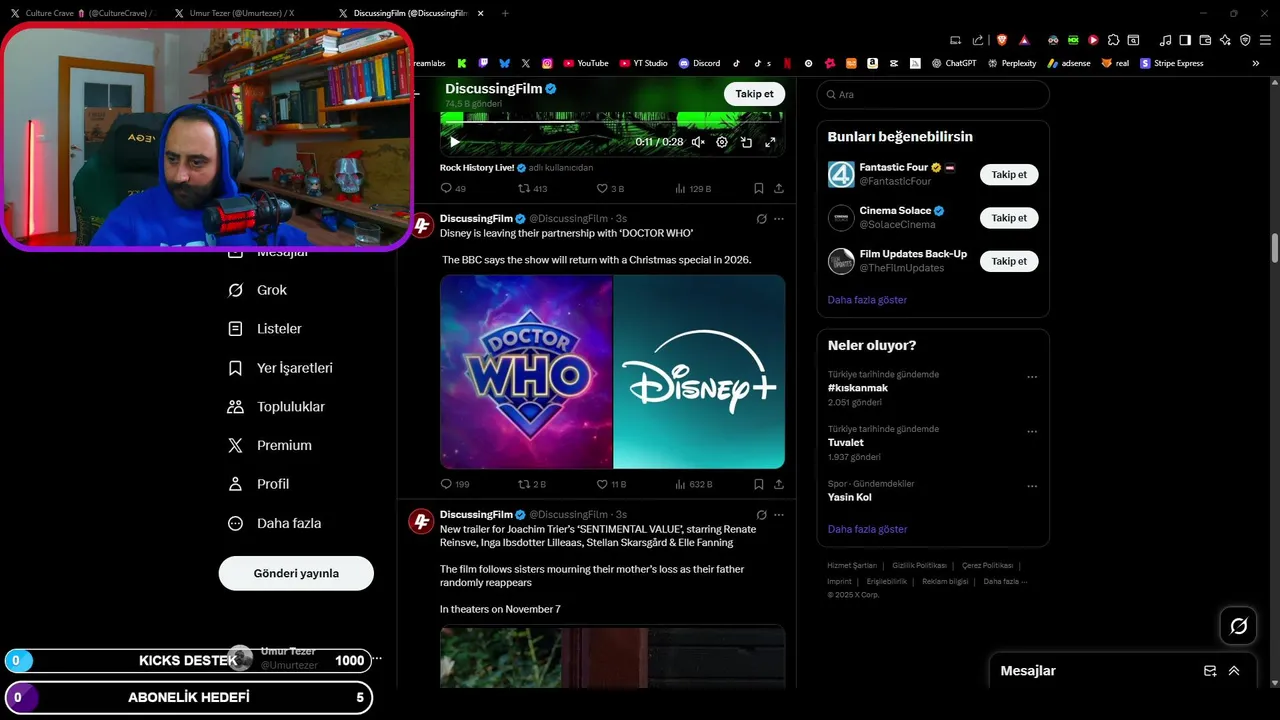Screen dimensions: 1280x720
Task: Open the YouTube bookmark
Action: pos(586,63)
